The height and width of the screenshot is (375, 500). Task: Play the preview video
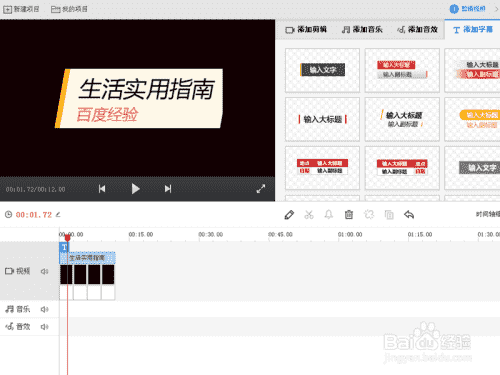pyautogui.click(x=135, y=189)
